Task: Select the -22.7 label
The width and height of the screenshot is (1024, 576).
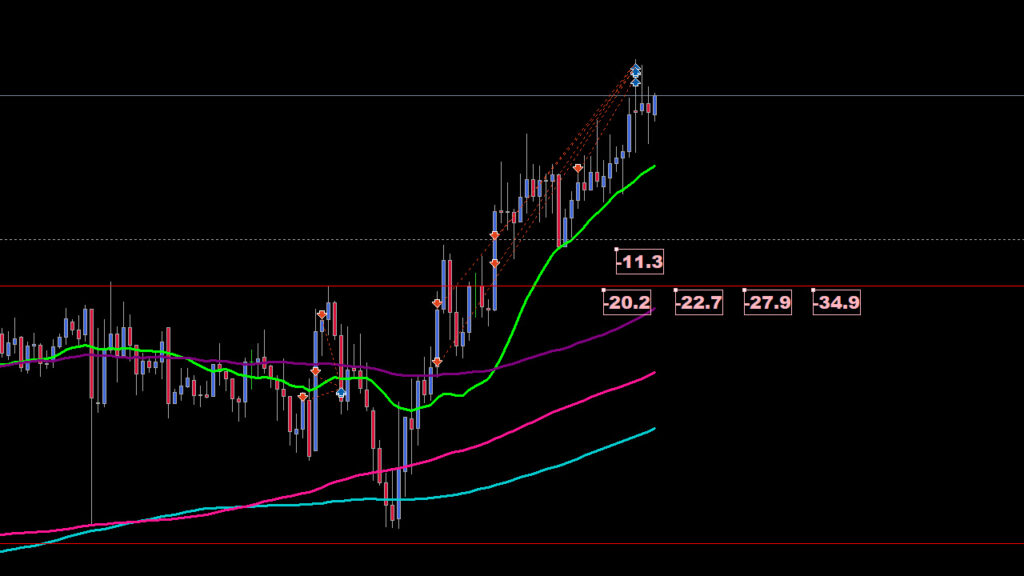Action: (699, 302)
